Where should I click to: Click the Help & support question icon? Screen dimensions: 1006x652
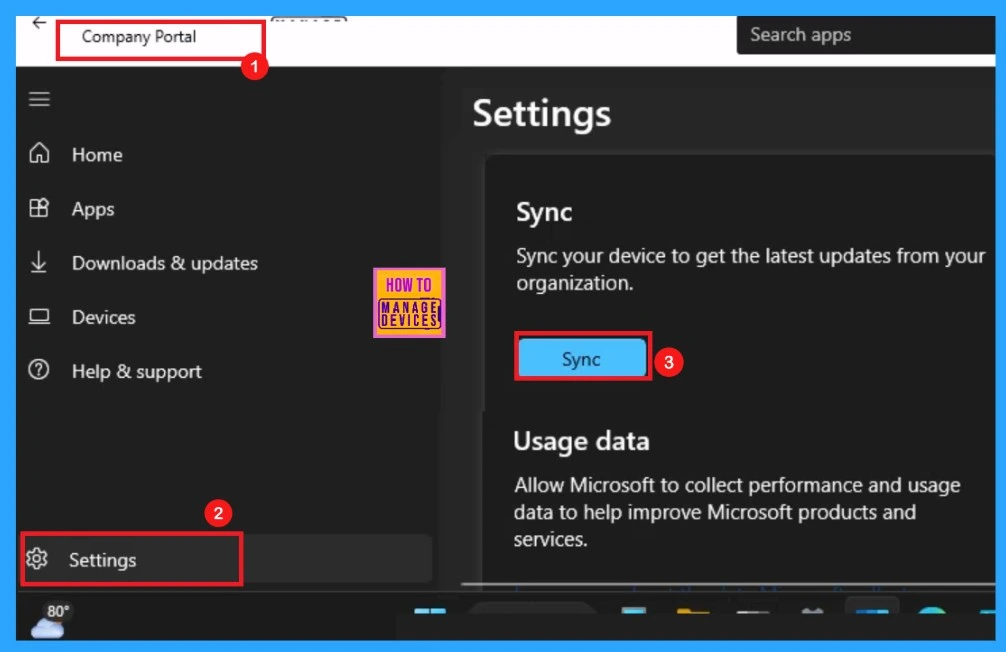click(39, 370)
